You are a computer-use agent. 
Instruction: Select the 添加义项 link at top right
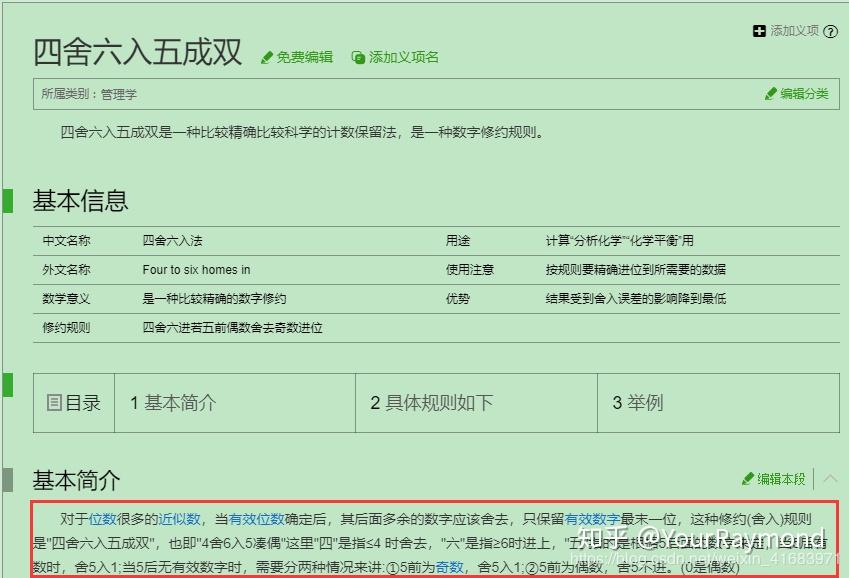[794, 31]
